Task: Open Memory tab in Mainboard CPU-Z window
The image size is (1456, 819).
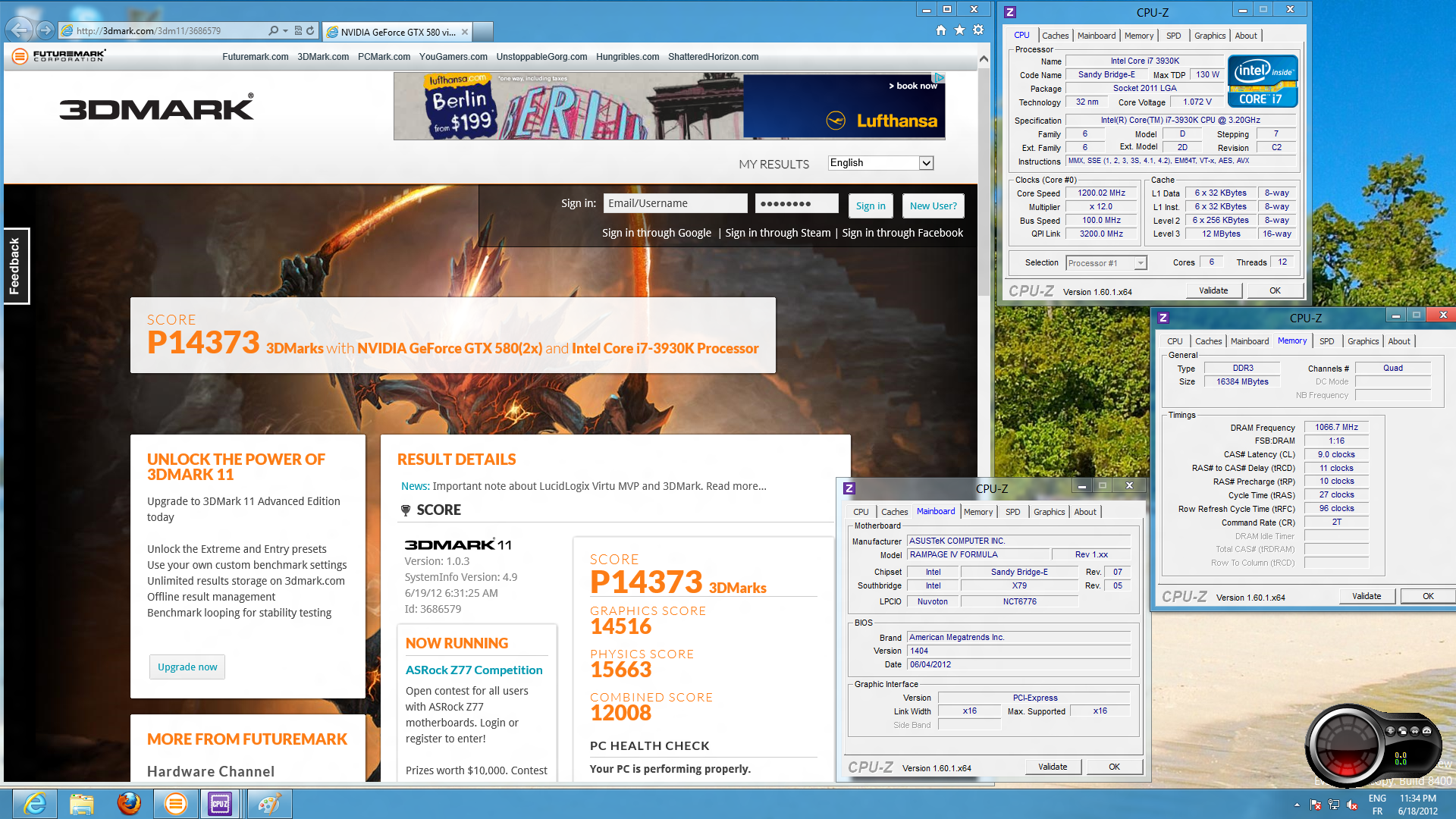Action: tap(978, 512)
